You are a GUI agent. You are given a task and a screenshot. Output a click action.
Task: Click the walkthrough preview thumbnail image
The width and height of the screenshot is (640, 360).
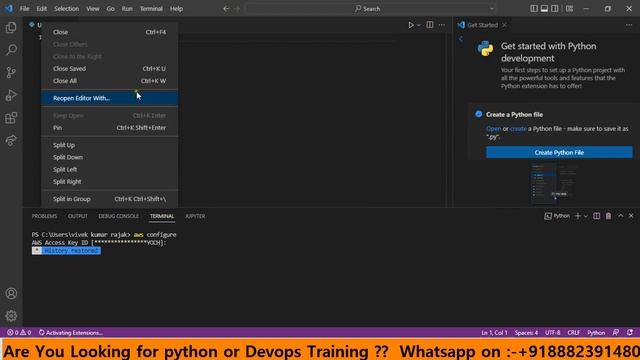coord(553,184)
